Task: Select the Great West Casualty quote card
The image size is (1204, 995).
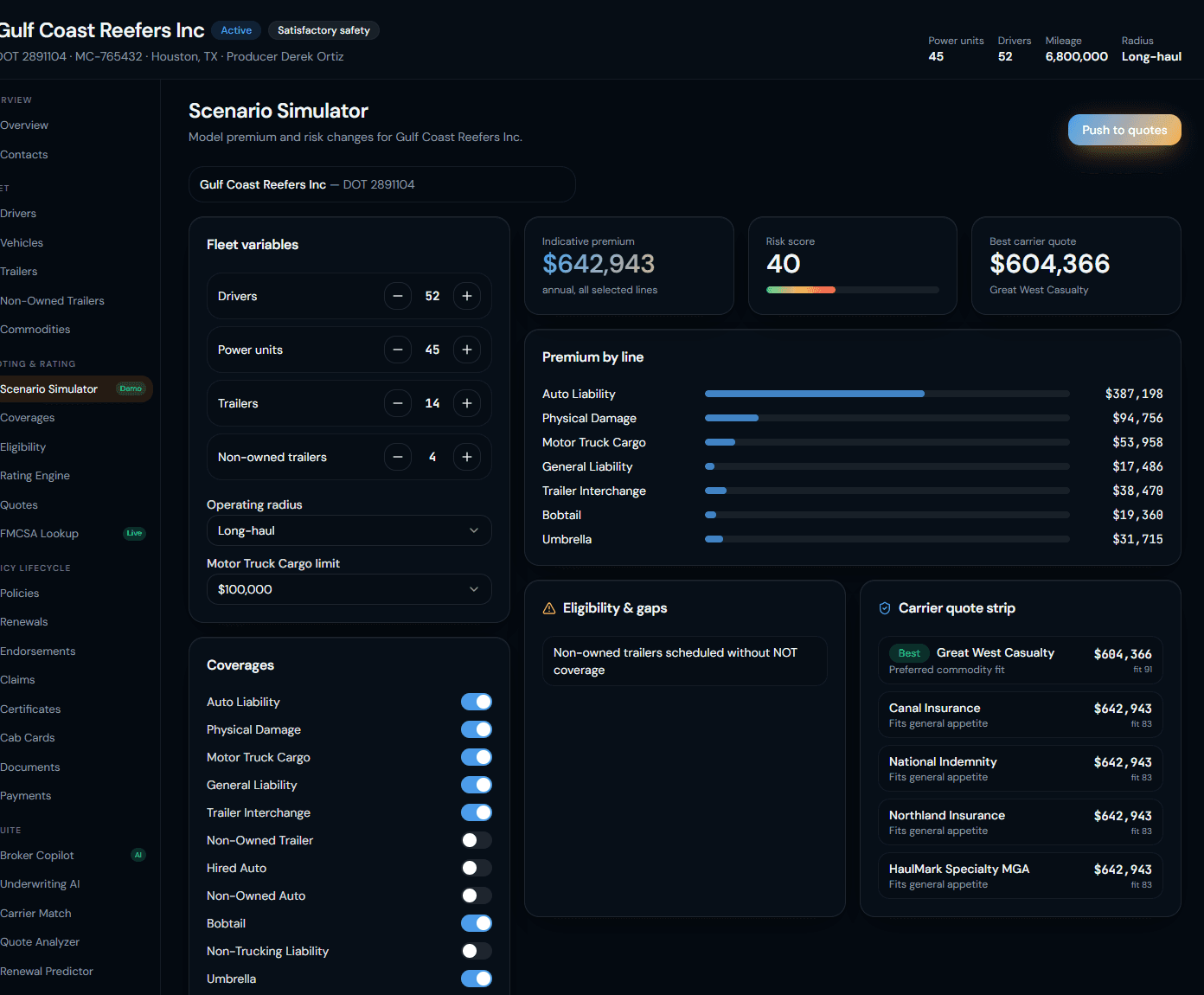Action: click(1021, 660)
